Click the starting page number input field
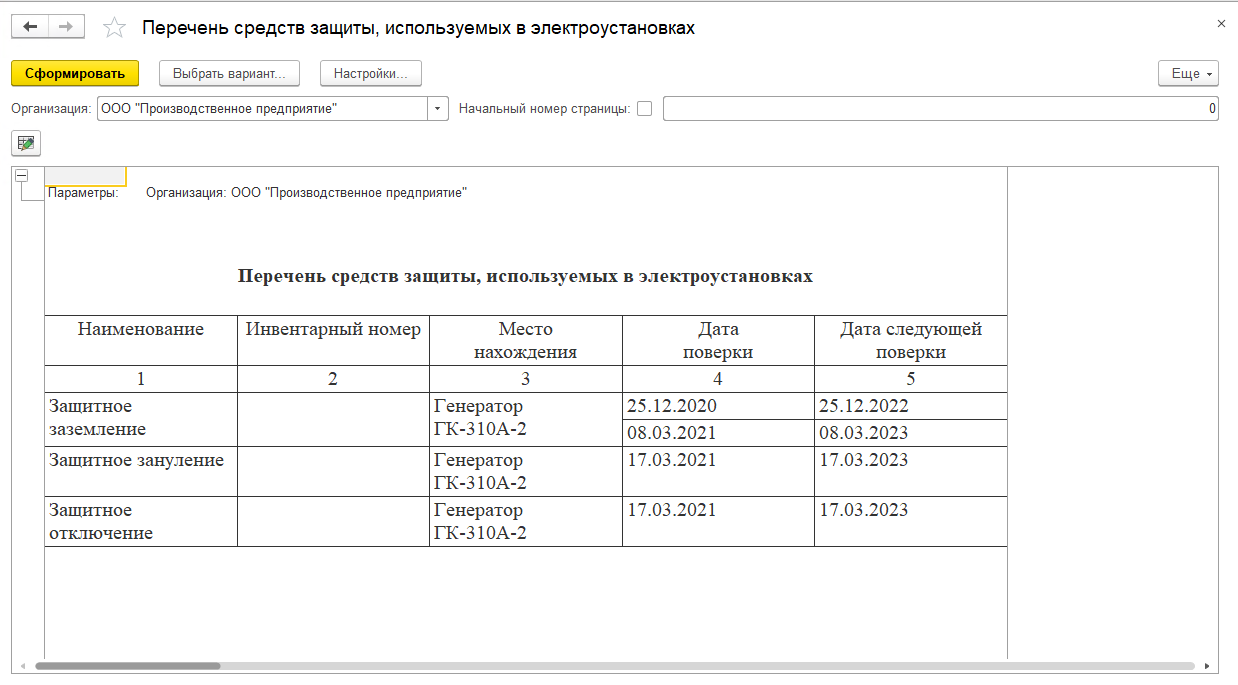This screenshot has height=685, width=1238. (940, 109)
